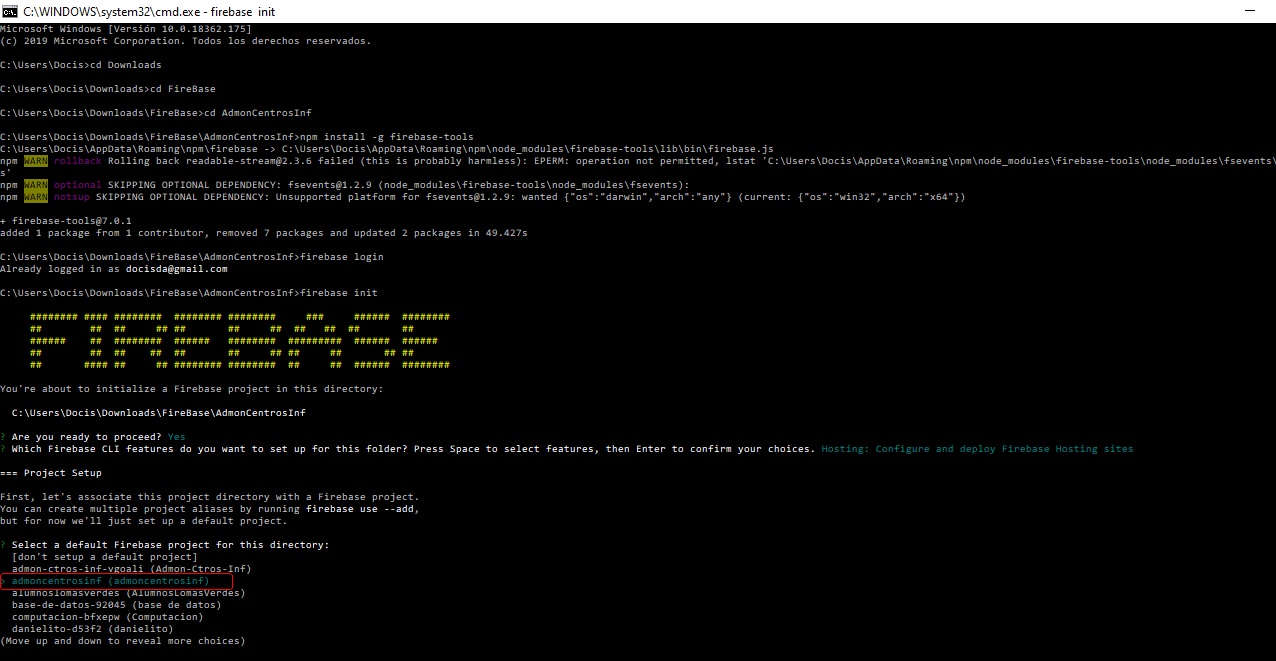
Task: Click '(Move up and down to reveal more choices)' hint
Action: coord(122,641)
